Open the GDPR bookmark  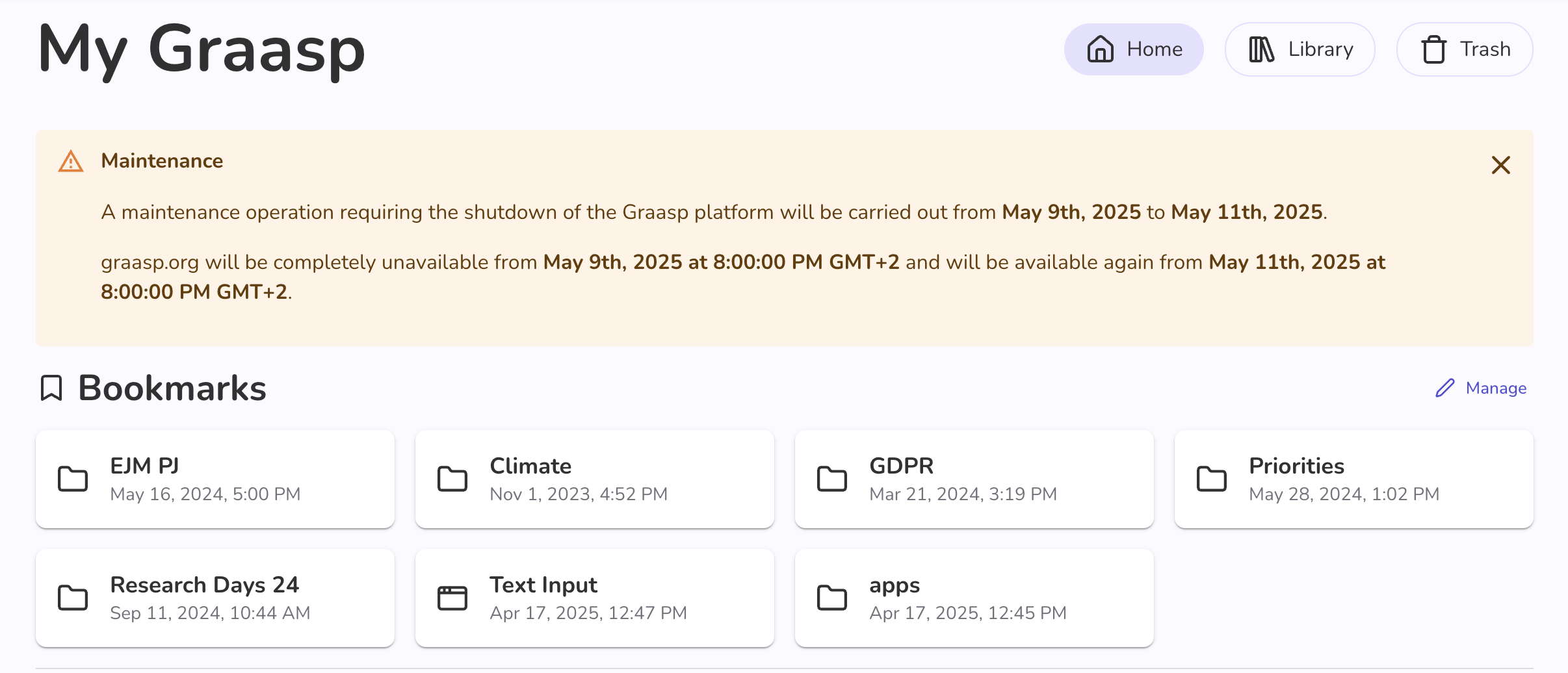(973, 479)
